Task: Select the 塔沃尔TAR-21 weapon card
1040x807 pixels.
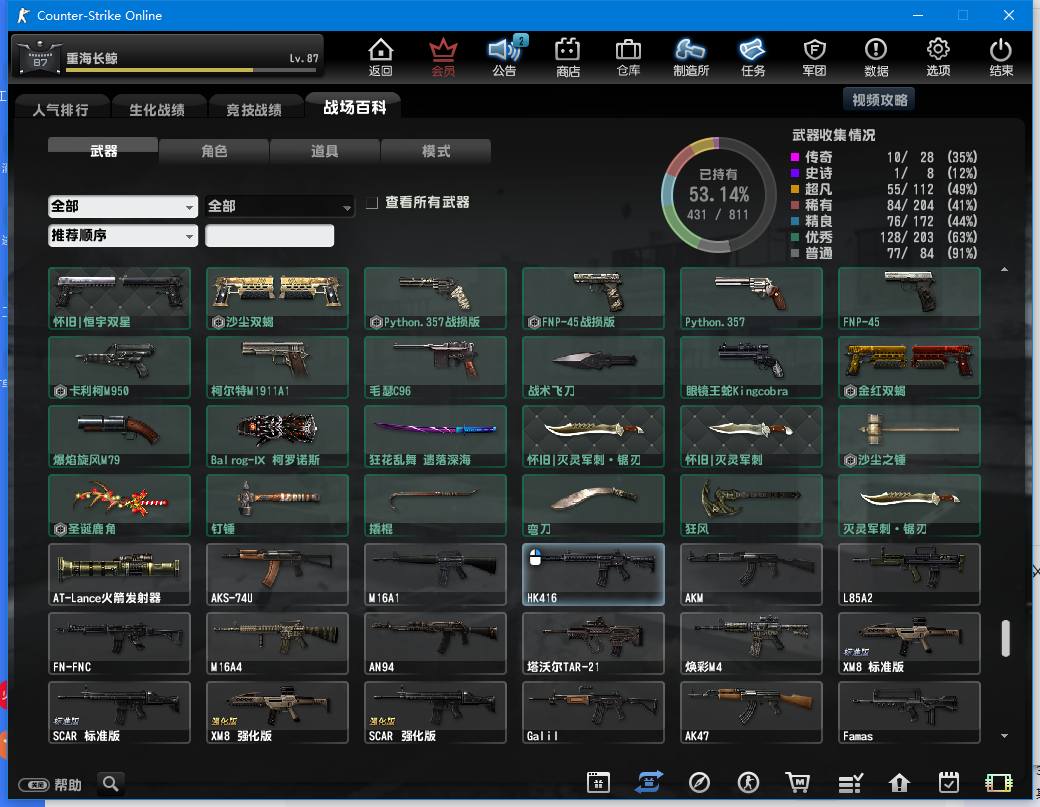Action: point(593,643)
